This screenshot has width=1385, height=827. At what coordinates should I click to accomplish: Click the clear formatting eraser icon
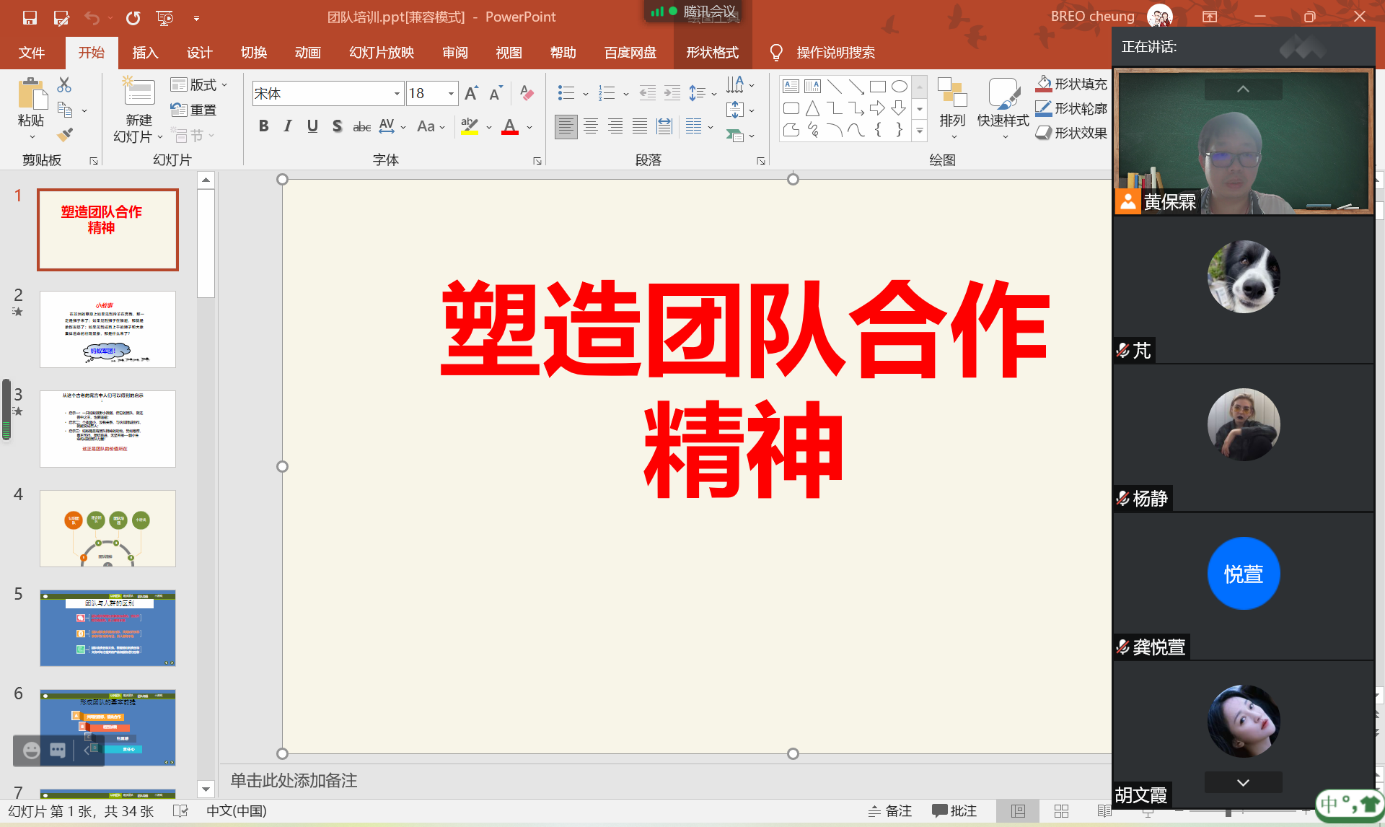tap(527, 94)
